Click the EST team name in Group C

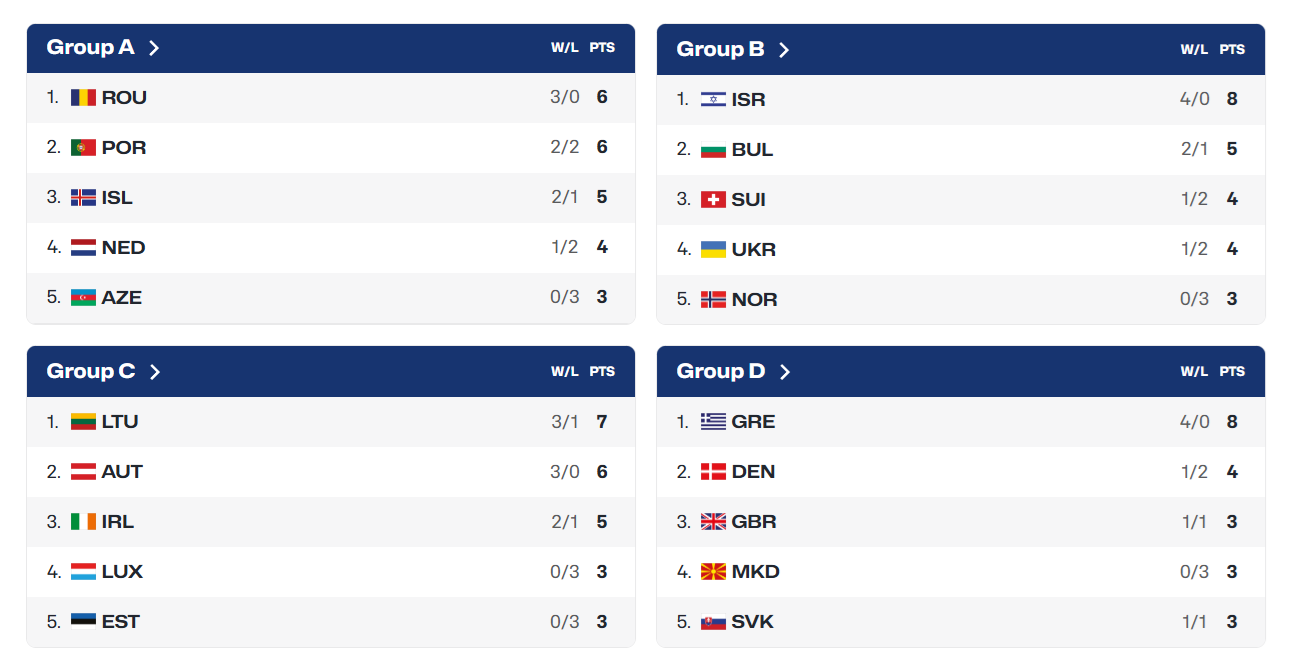(121, 622)
